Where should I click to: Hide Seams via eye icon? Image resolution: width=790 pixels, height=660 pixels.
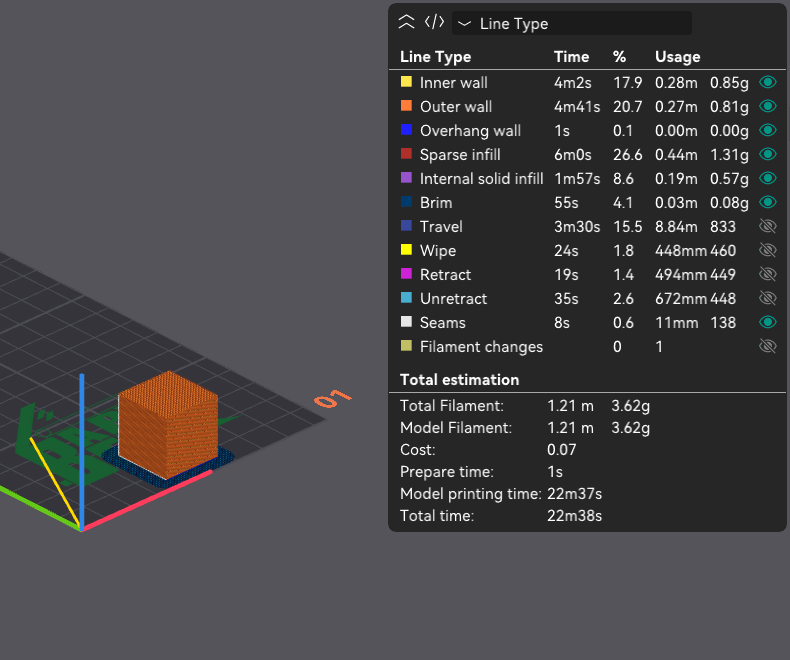click(x=768, y=322)
